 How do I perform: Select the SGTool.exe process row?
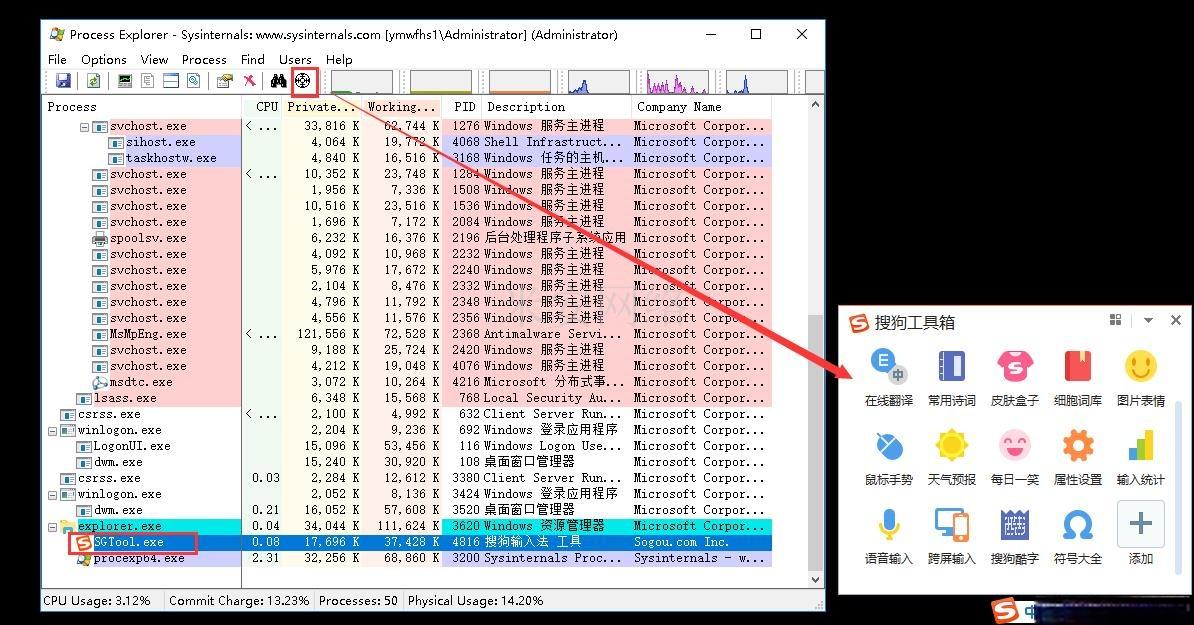coord(407,542)
